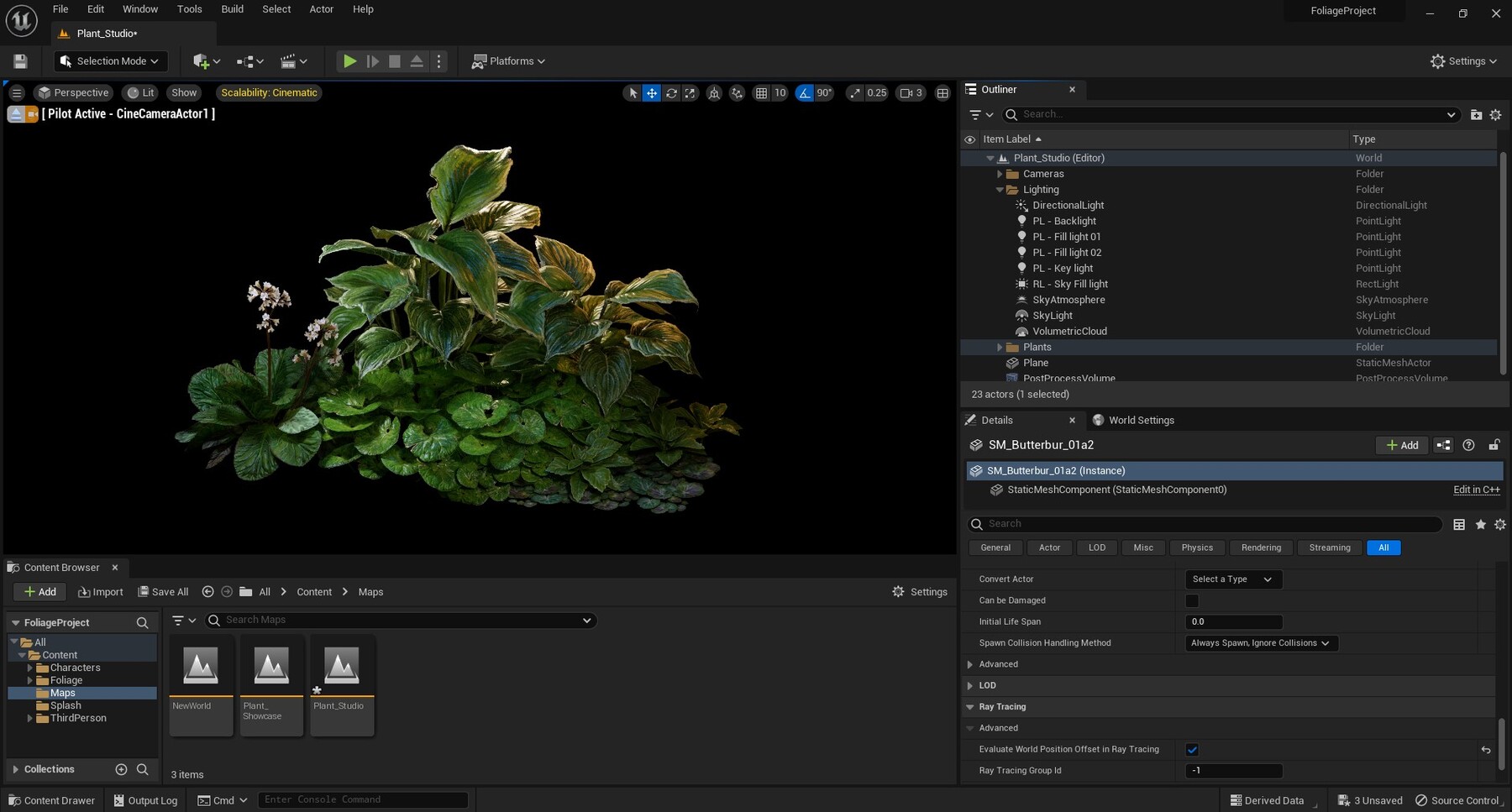Save the current level

19,60
